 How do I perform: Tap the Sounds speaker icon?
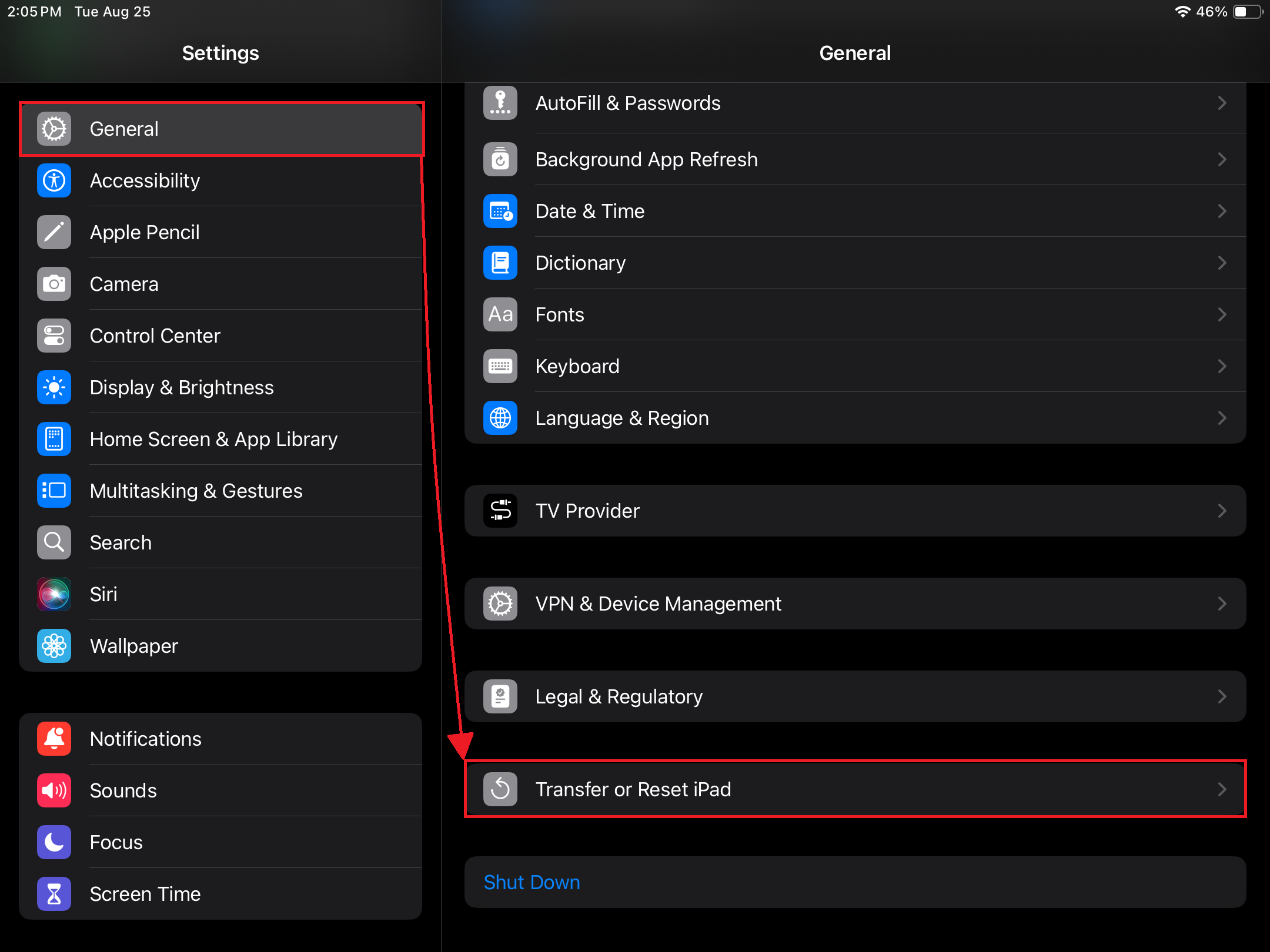(x=54, y=790)
